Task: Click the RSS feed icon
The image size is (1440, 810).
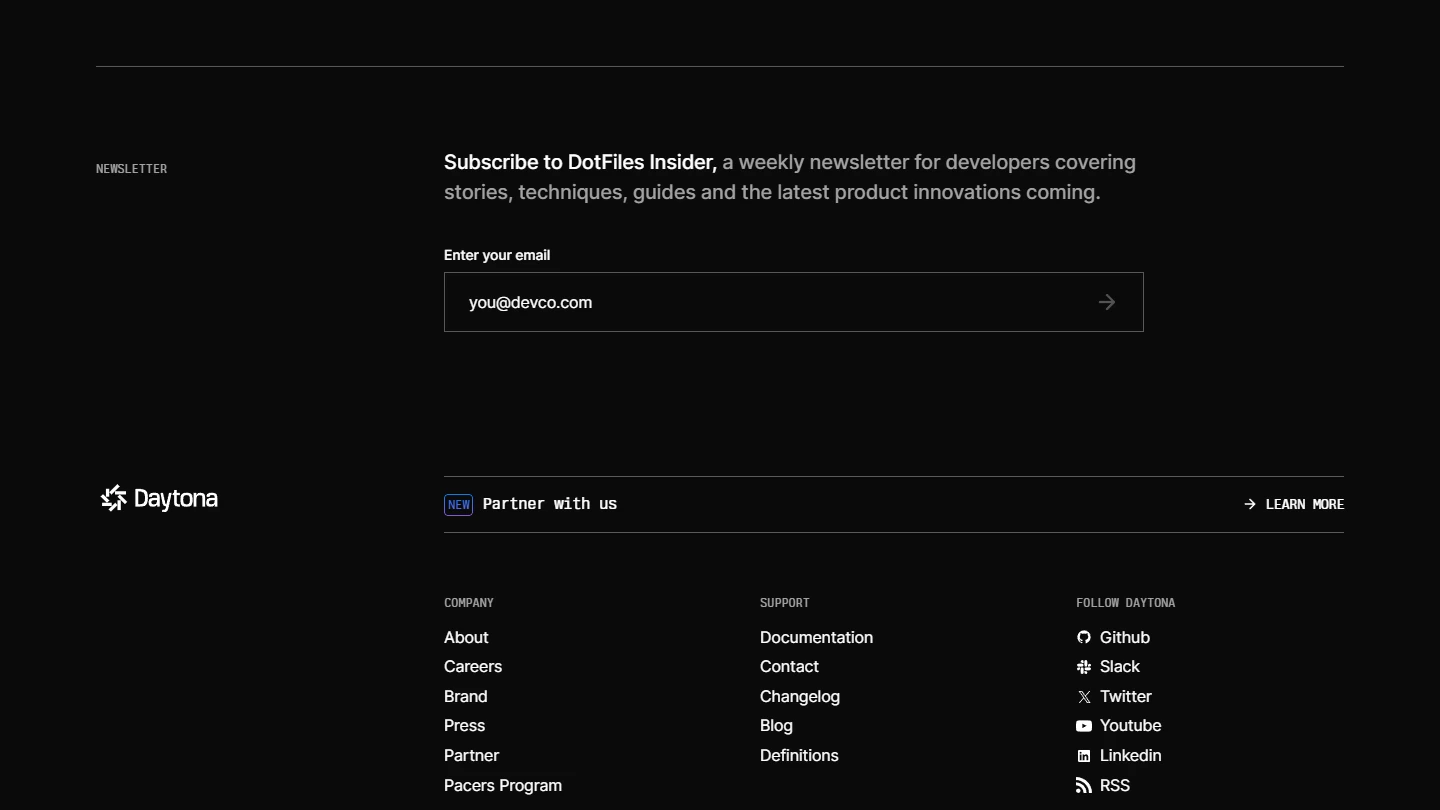Action: point(1084,786)
